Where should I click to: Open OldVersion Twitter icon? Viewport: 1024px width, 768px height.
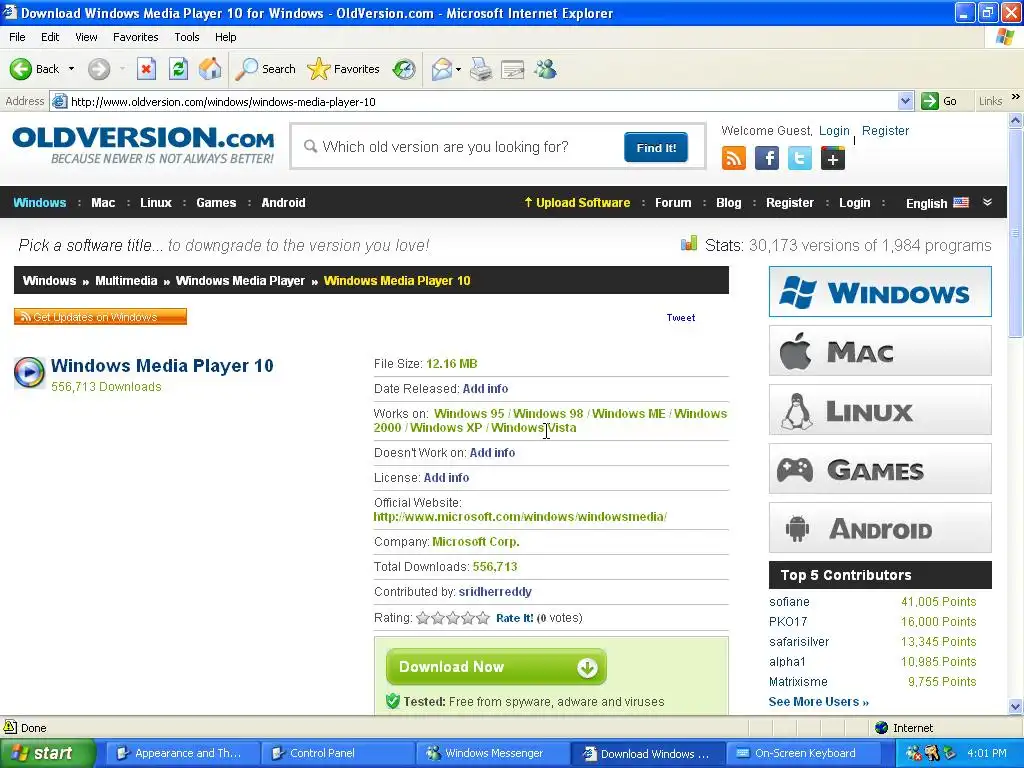[799, 158]
